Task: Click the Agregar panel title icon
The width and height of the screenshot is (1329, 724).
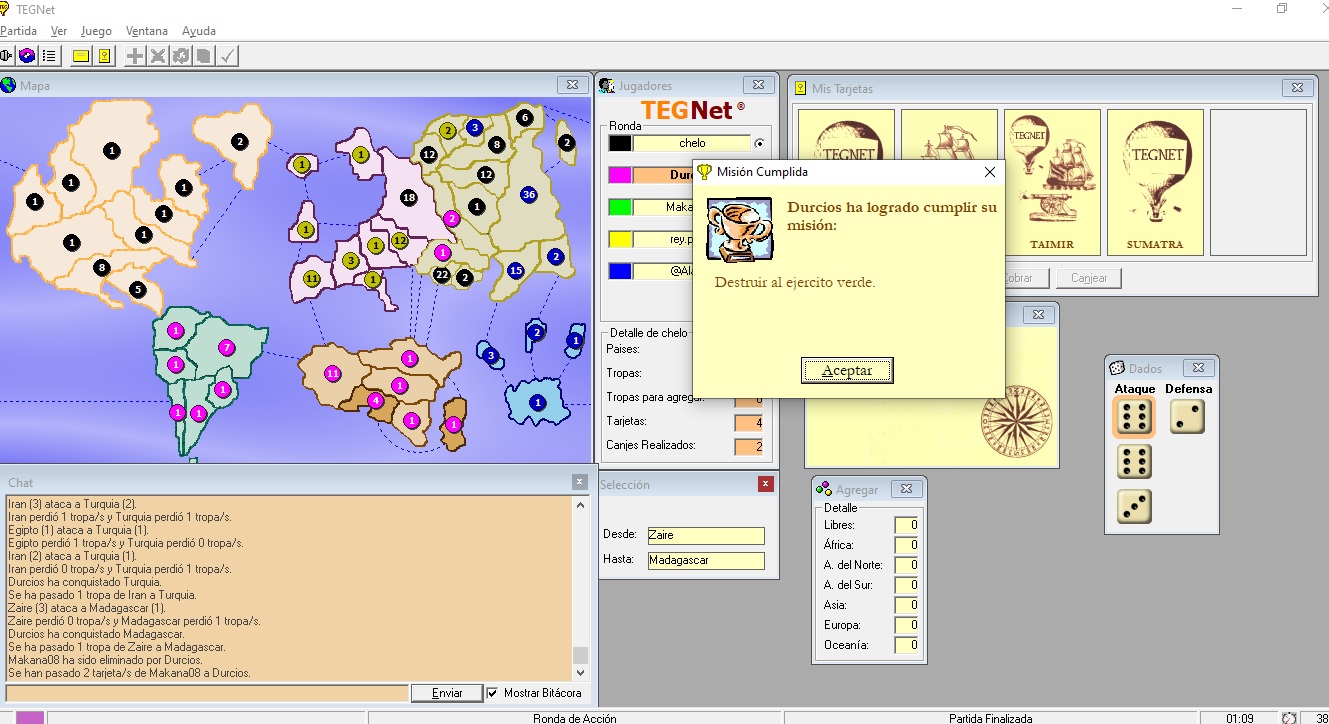Action: point(824,489)
